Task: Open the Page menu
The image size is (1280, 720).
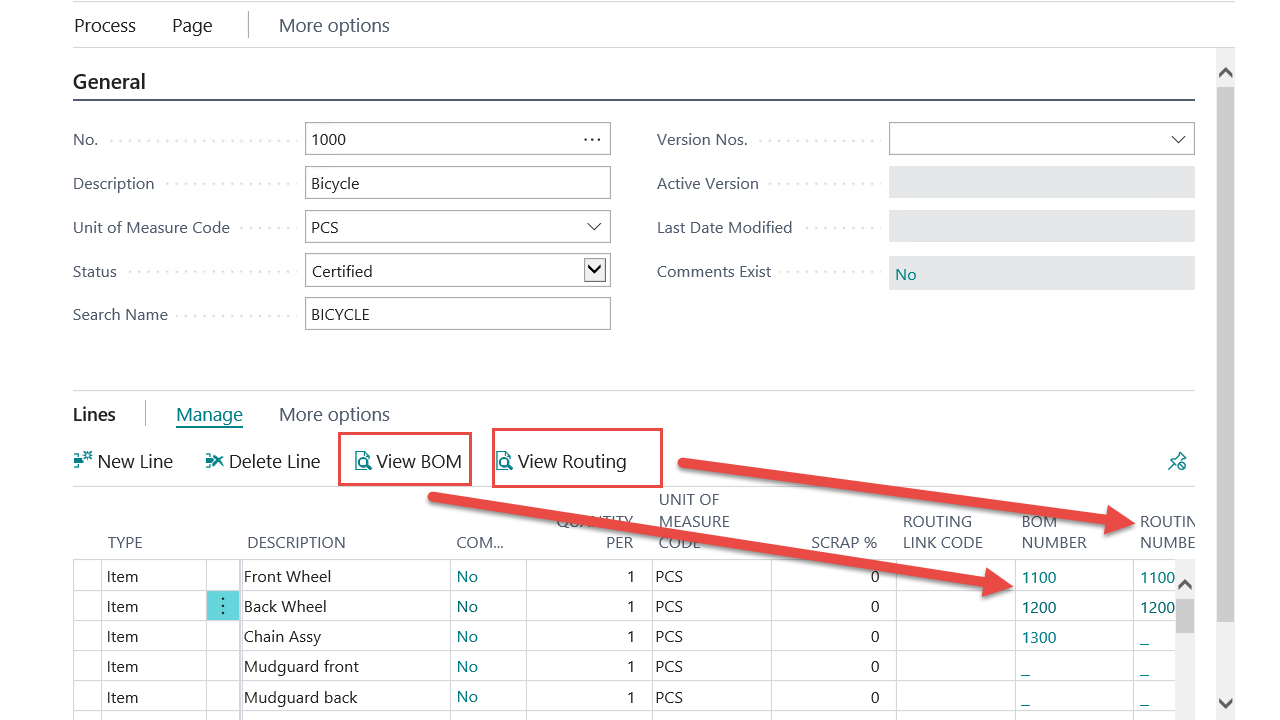Action: coord(192,26)
